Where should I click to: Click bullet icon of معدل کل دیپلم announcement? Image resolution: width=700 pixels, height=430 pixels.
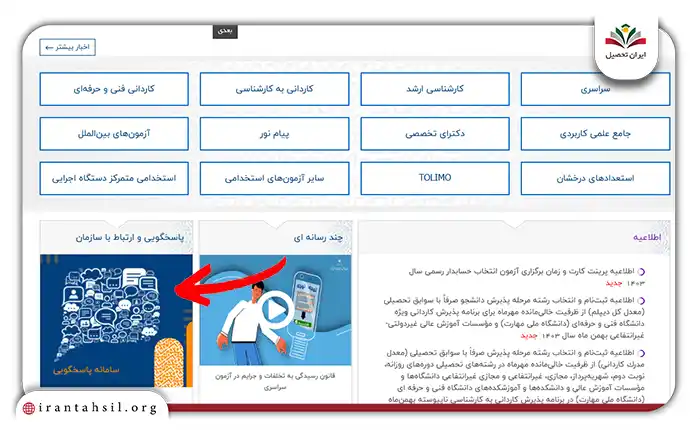pyautogui.click(x=642, y=300)
